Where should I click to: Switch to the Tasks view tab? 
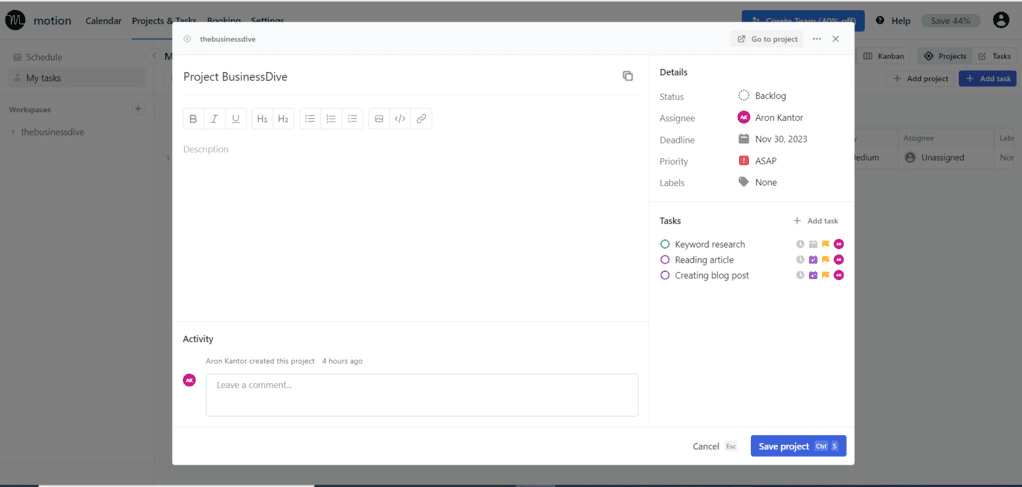[x=995, y=56]
